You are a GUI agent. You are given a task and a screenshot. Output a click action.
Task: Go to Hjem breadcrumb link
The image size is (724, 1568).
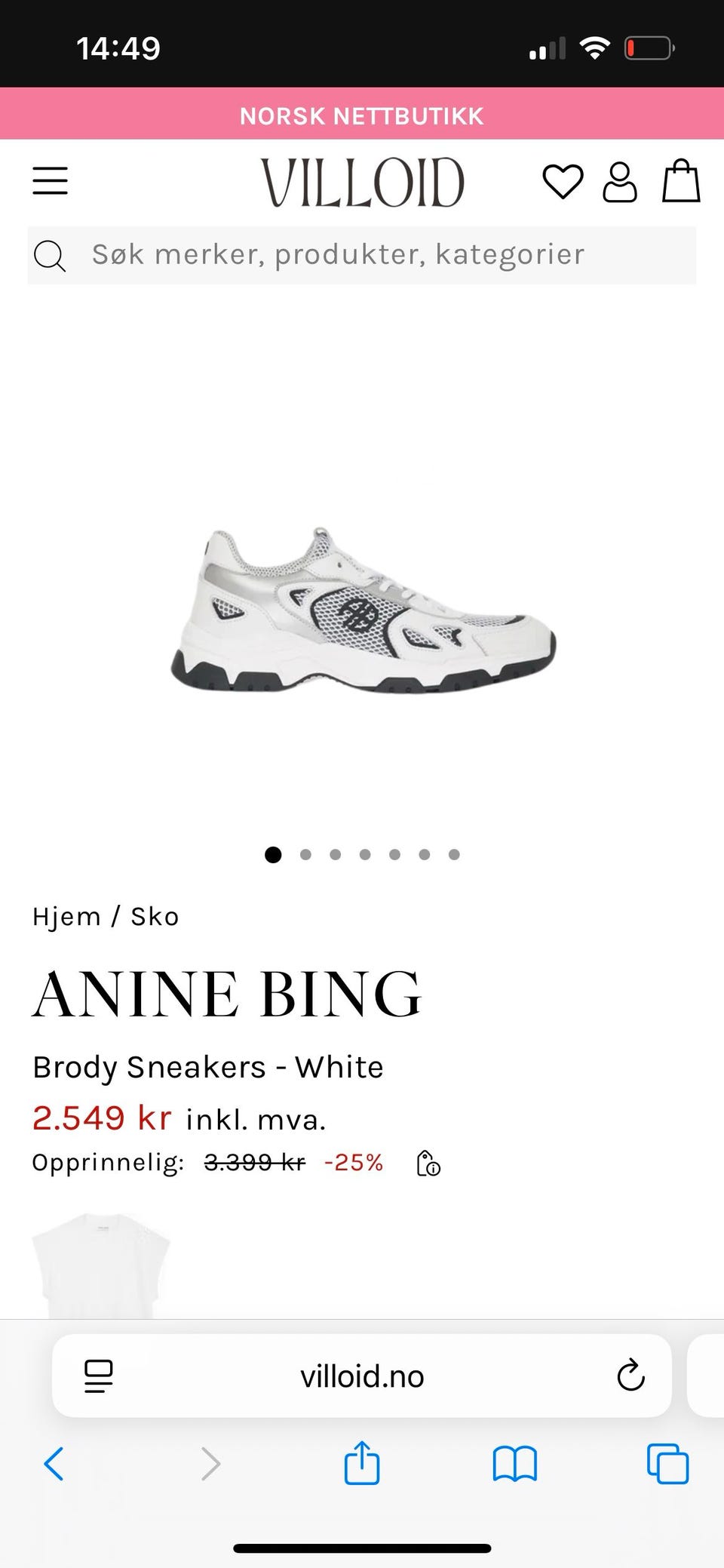[66, 916]
